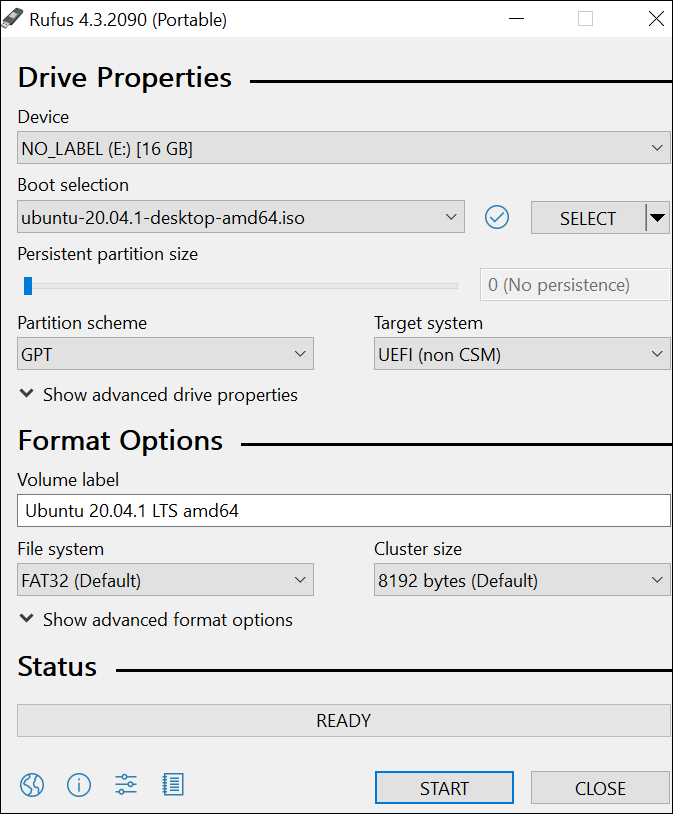
Task: Open application settings sliders icon
Action: pyautogui.click(x=126, y=784)
